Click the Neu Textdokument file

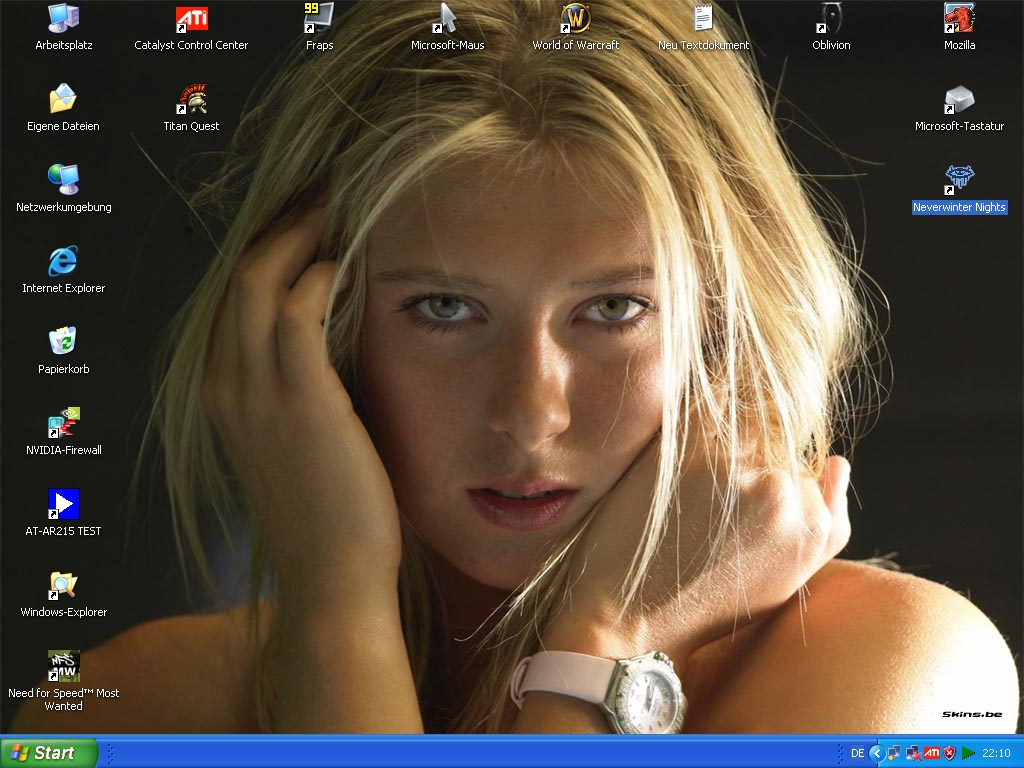[x=703, y=19]
